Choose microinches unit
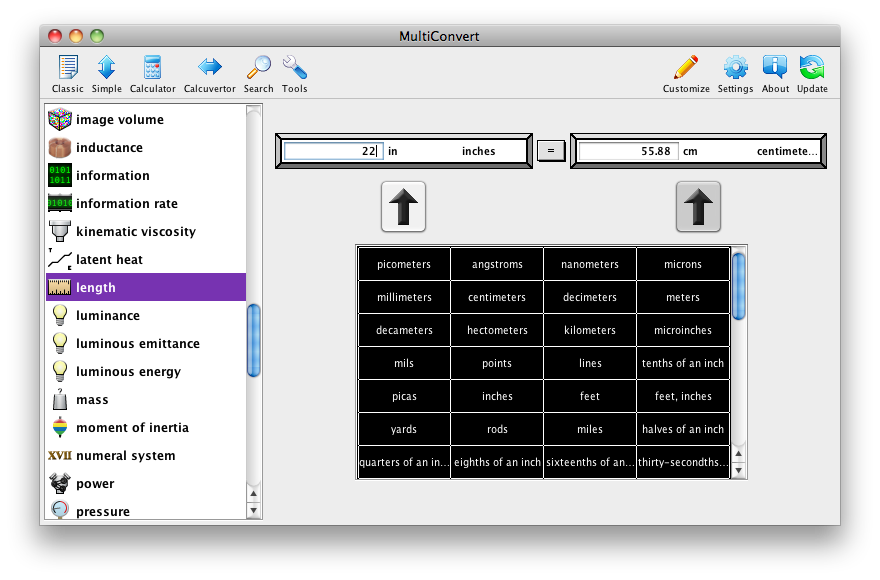This screenshot has width=880, height=580. click(683, 330)
